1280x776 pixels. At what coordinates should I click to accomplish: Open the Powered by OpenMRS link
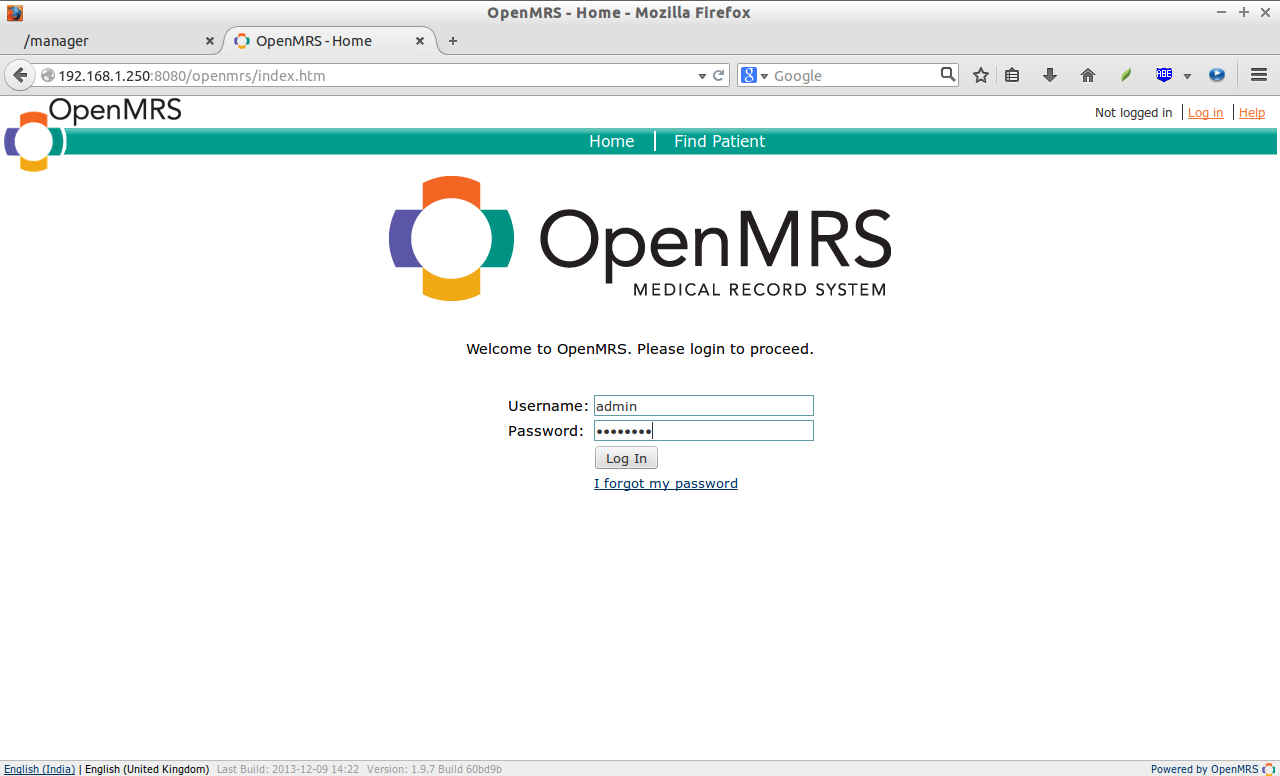click(x=1204, y=769)
